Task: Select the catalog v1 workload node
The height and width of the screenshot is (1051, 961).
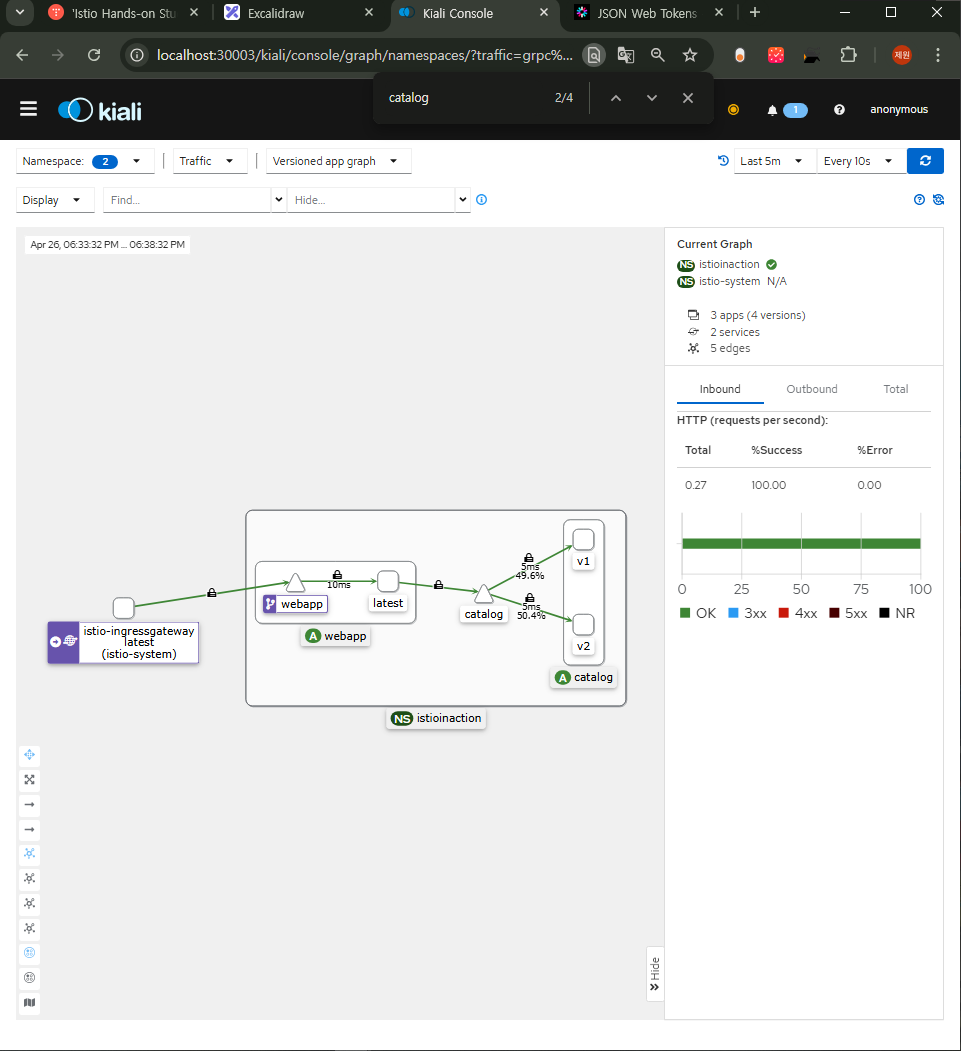Action: point(583,540)
